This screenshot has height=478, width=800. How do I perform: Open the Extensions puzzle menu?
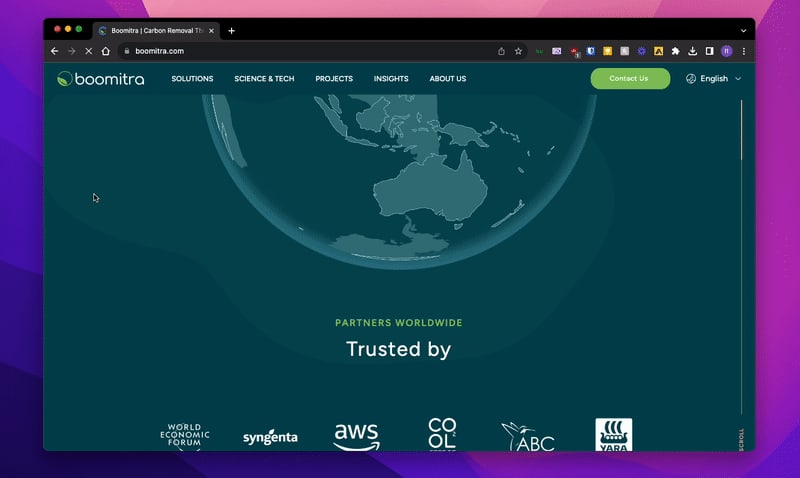point(676,51)
